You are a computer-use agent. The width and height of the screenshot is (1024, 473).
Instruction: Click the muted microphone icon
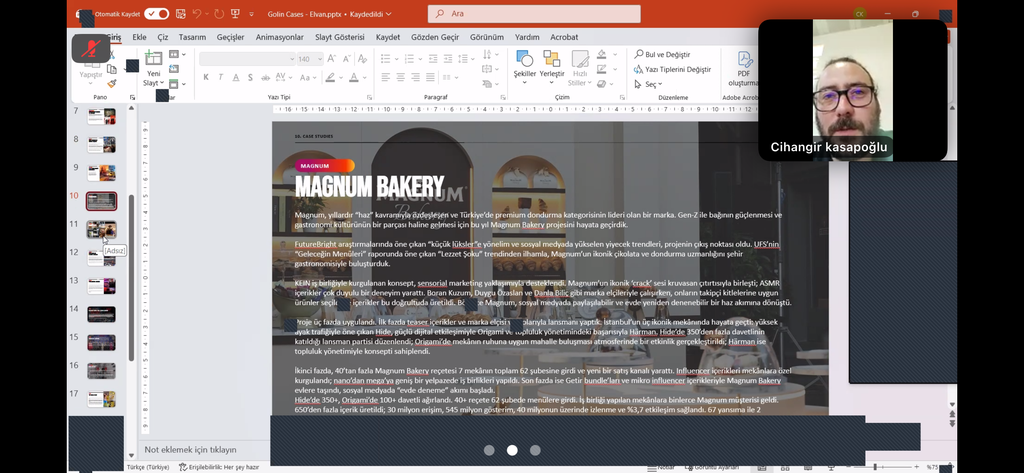click(x=91, y=49)
